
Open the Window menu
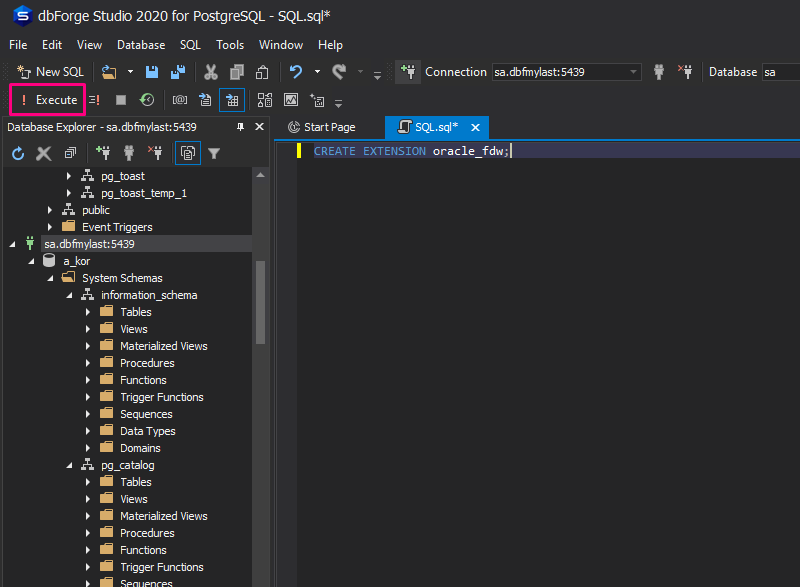[281, 45]
